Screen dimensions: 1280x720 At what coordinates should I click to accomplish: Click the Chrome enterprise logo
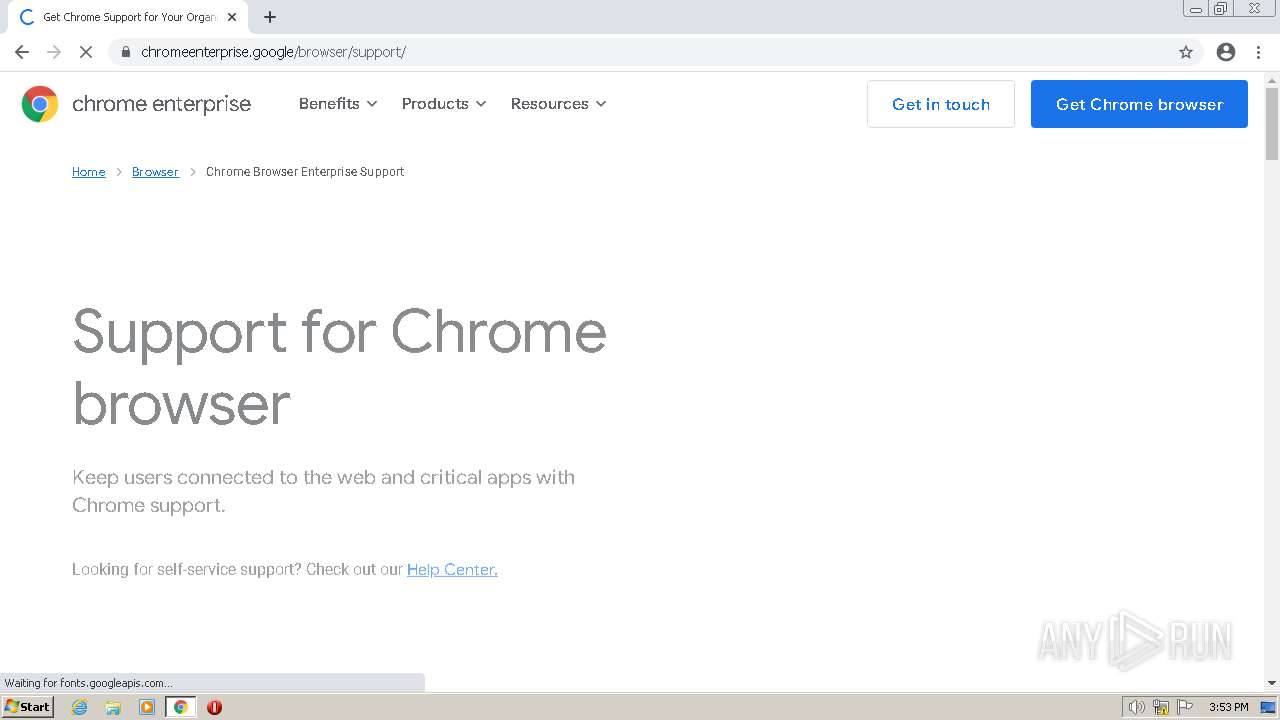pos(40,104)
